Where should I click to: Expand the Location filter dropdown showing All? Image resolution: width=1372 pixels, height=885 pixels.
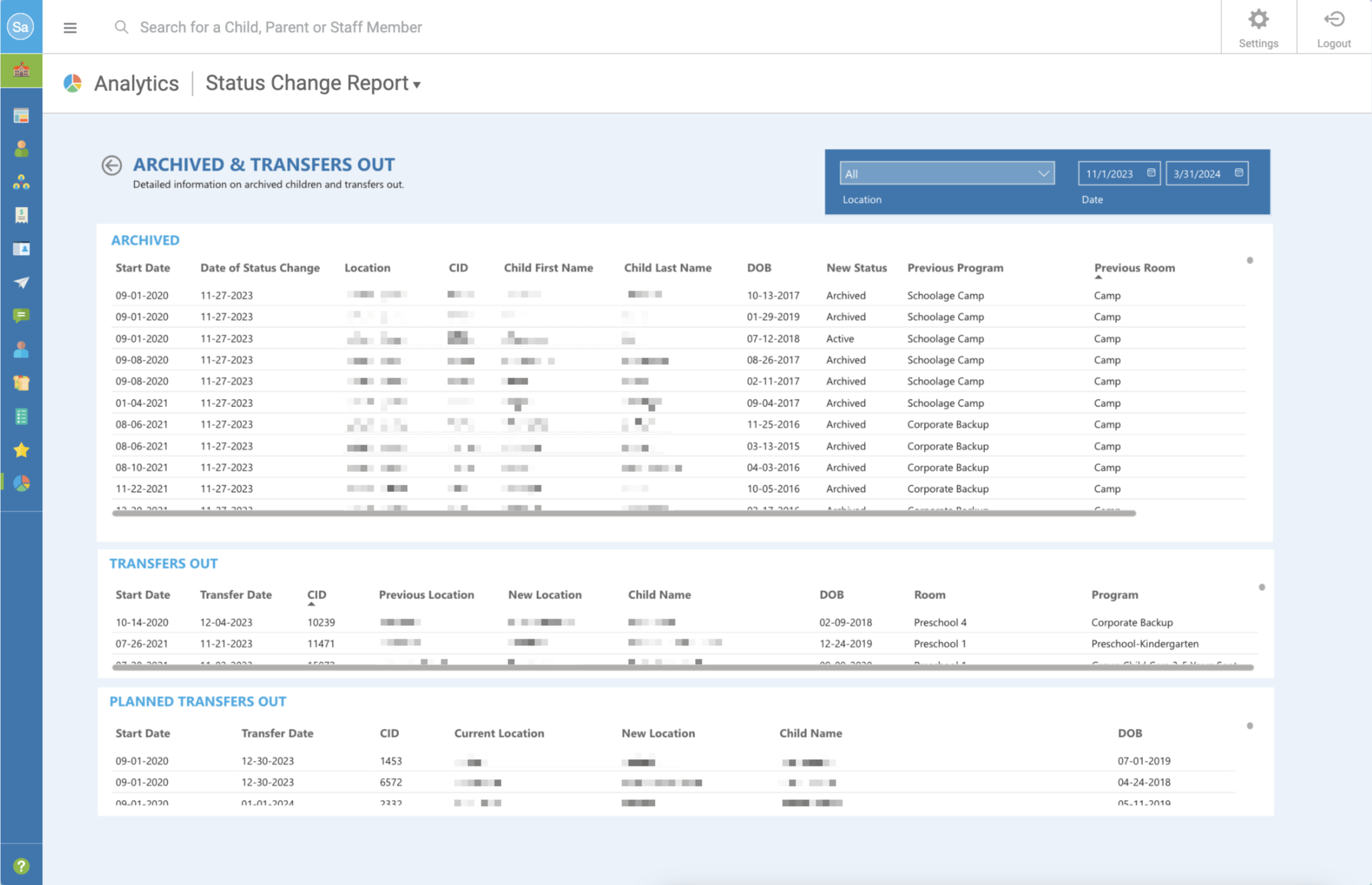945,173
